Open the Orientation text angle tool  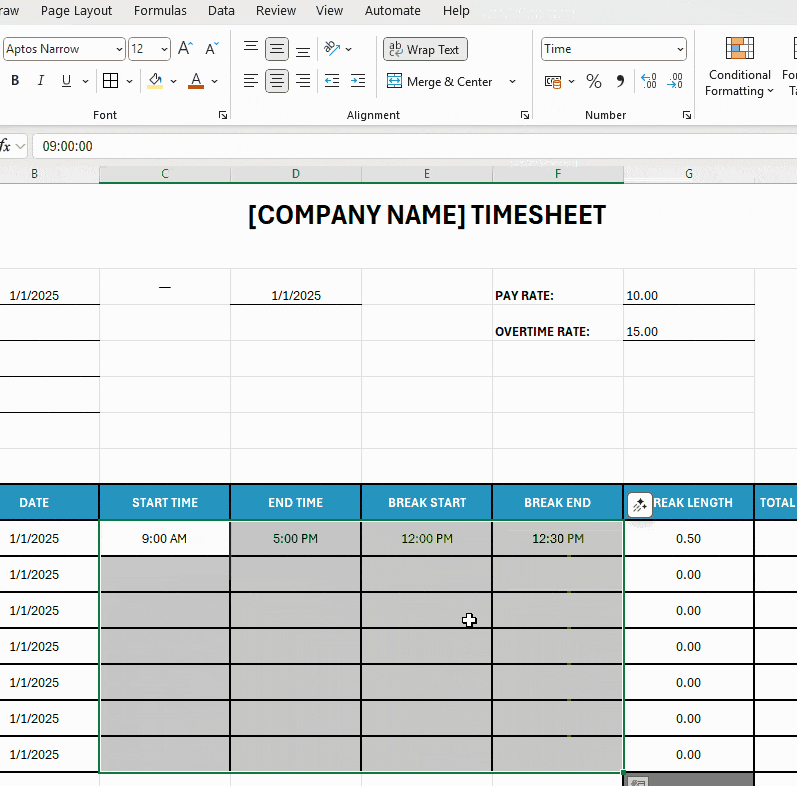[x=332, y=49]
